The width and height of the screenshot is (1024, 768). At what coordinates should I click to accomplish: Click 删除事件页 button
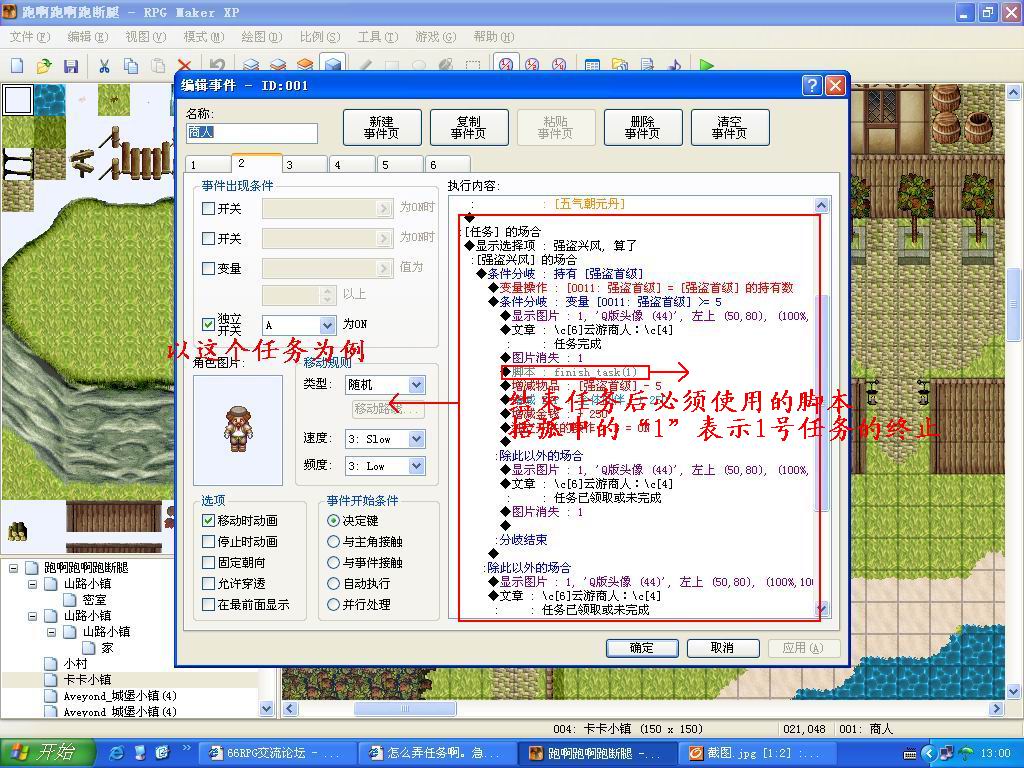[x=643, y=127]
